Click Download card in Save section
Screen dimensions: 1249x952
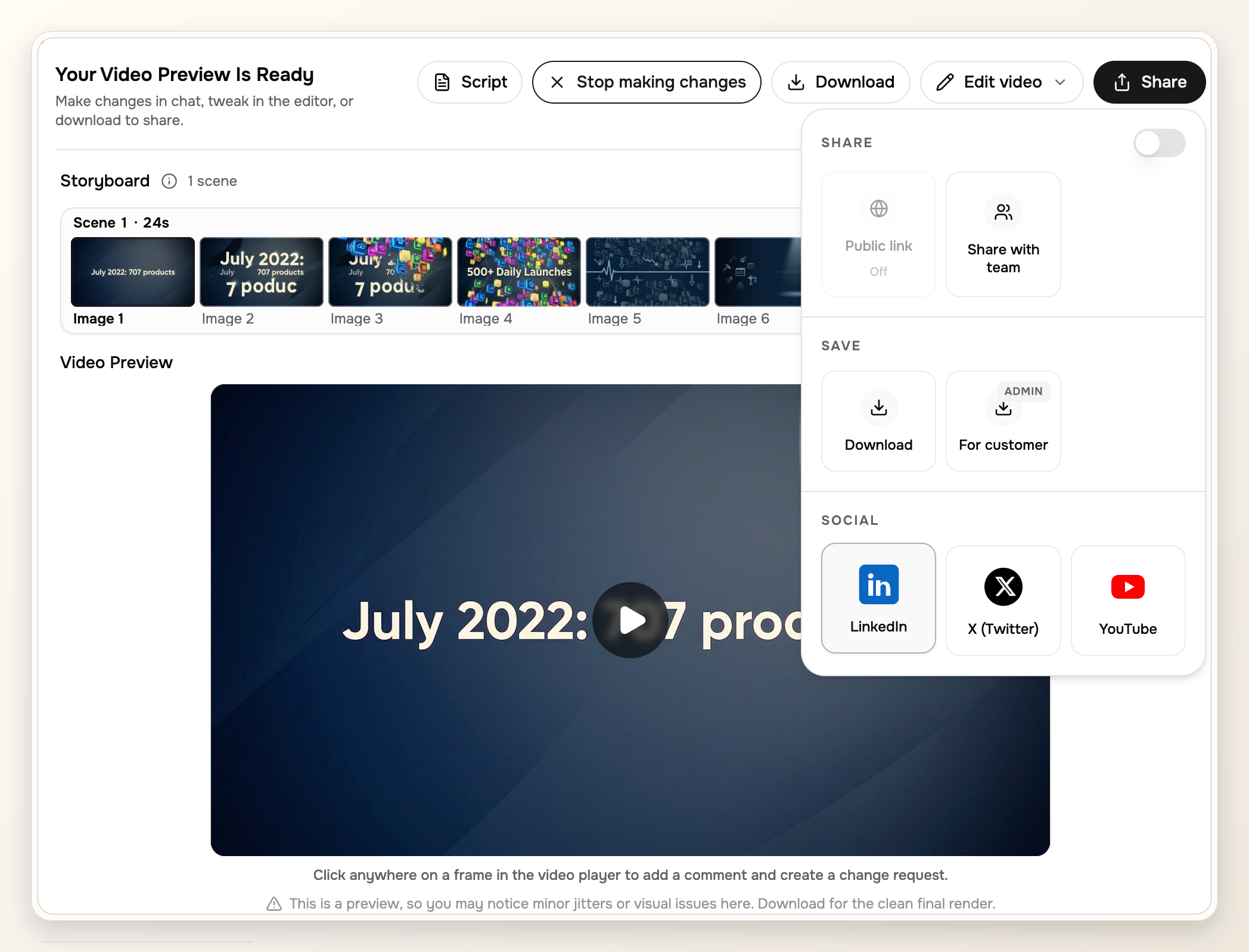tap(879, 421)
